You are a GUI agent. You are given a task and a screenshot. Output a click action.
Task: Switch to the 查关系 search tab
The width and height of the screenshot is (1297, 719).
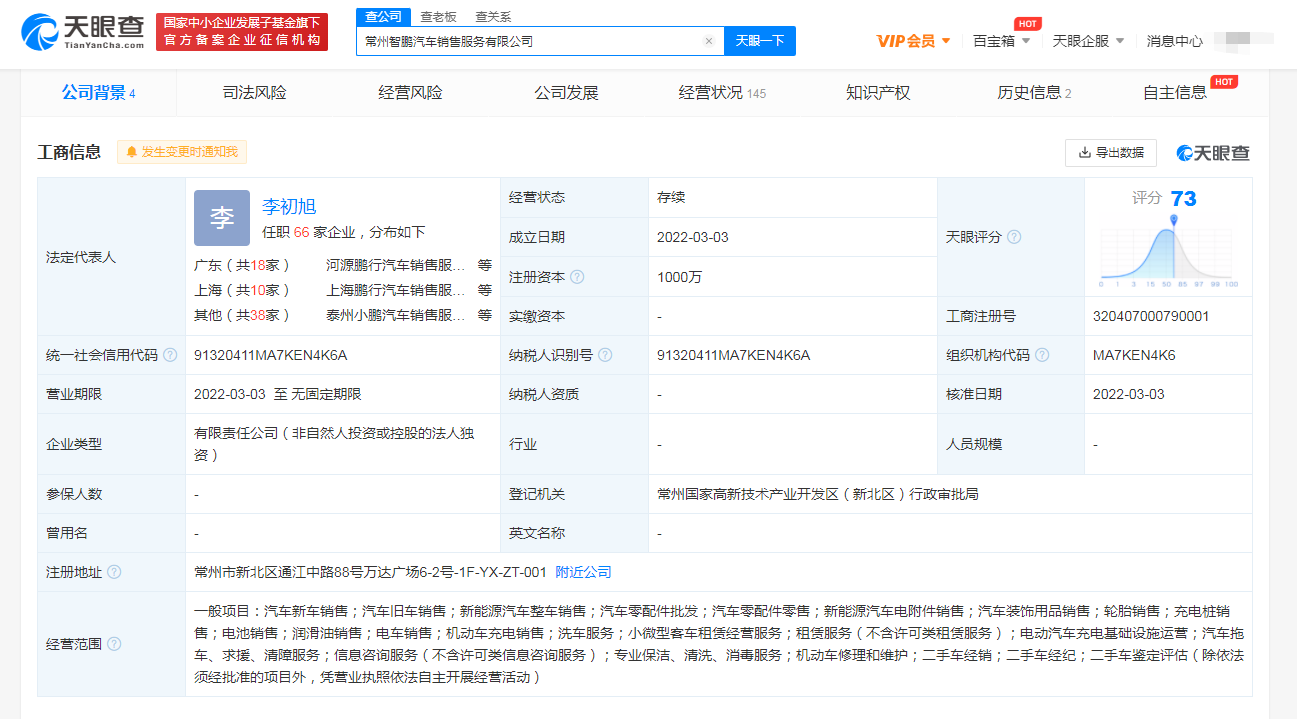click(493, 17)
